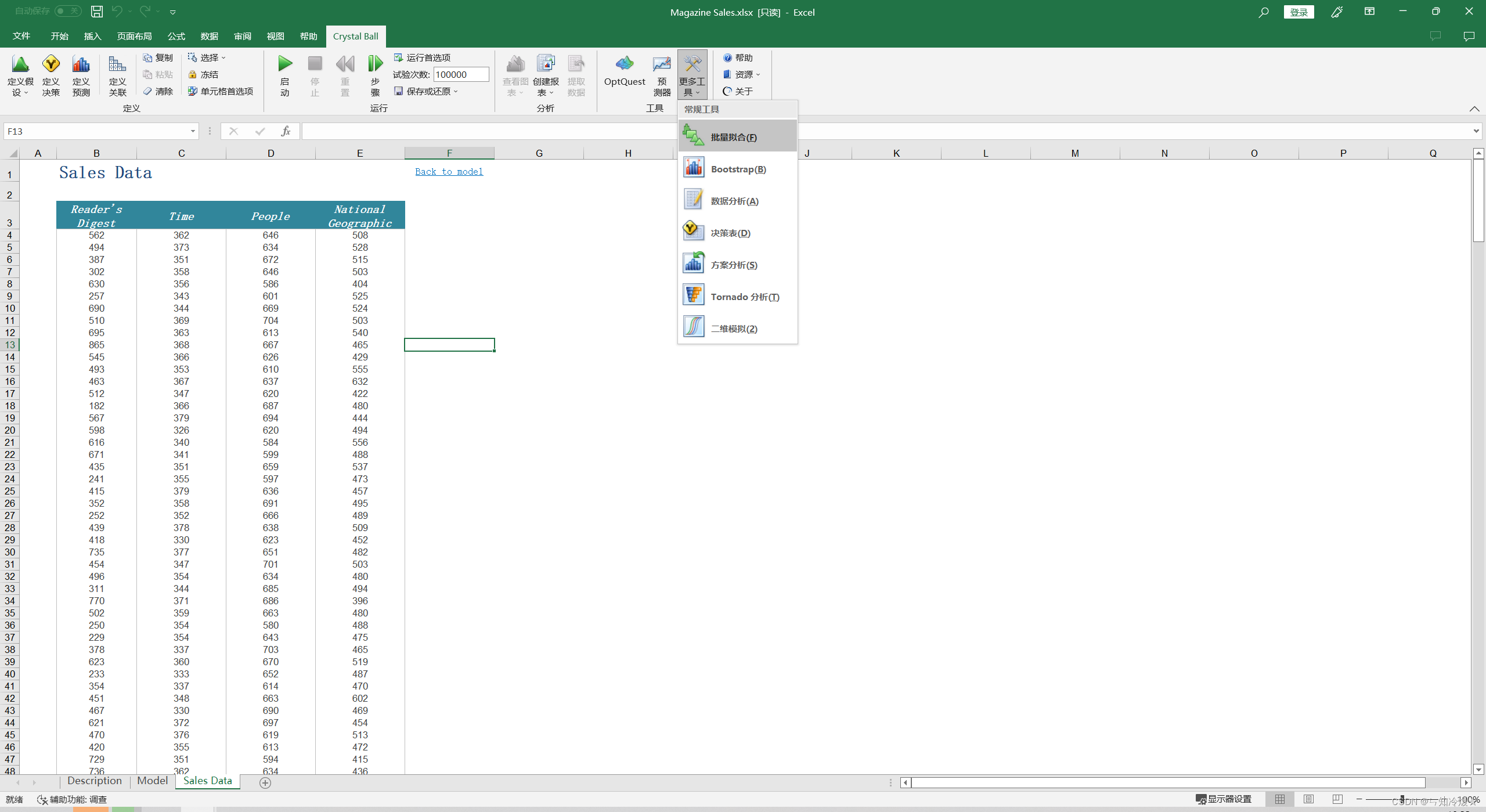Switch to the Model sheet tab
The height and width of the screenshot is (812, 1486).
[152, 781]
